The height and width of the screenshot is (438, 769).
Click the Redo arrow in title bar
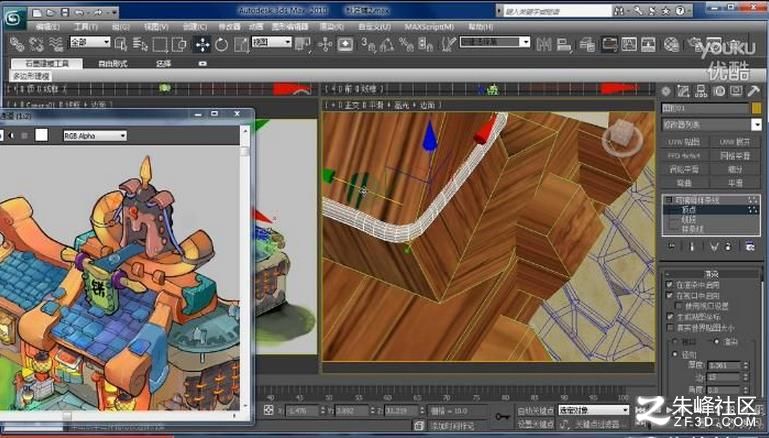(97, 12)
